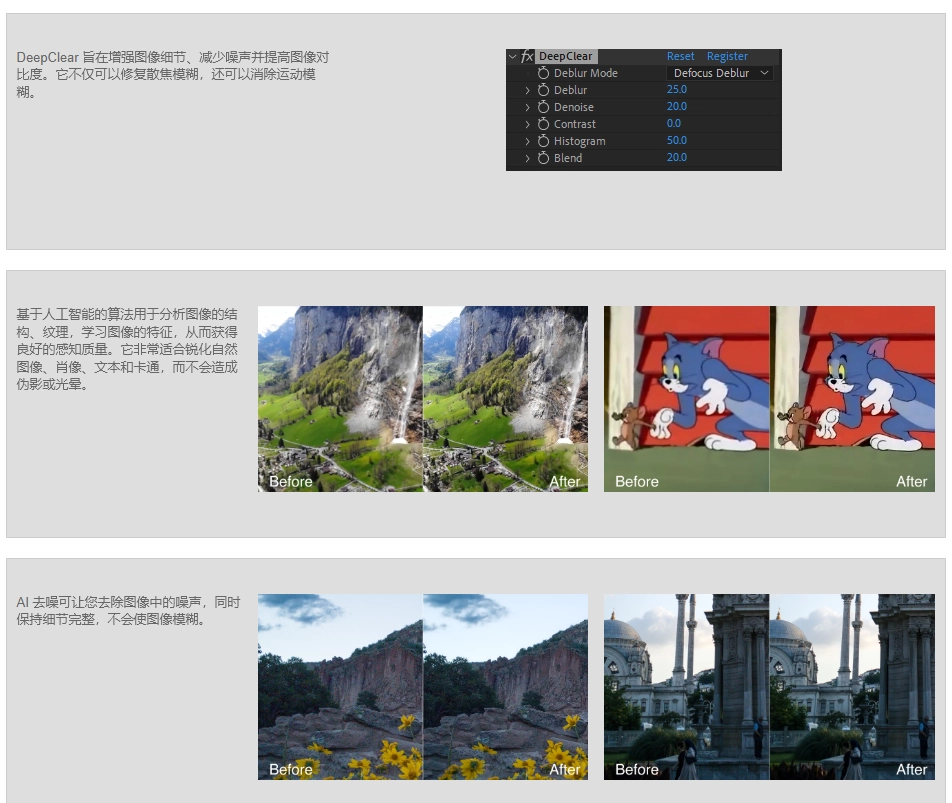This screenshot has width=952, height=803.
Task: Click the Blend value 20.0
Action: pos(677,158)
